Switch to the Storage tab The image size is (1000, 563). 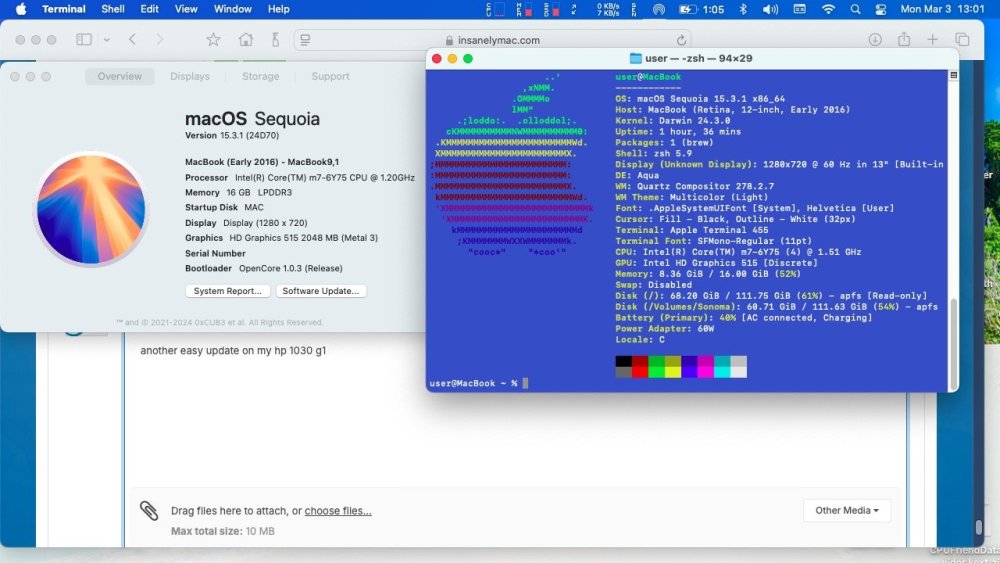point(260,76)
